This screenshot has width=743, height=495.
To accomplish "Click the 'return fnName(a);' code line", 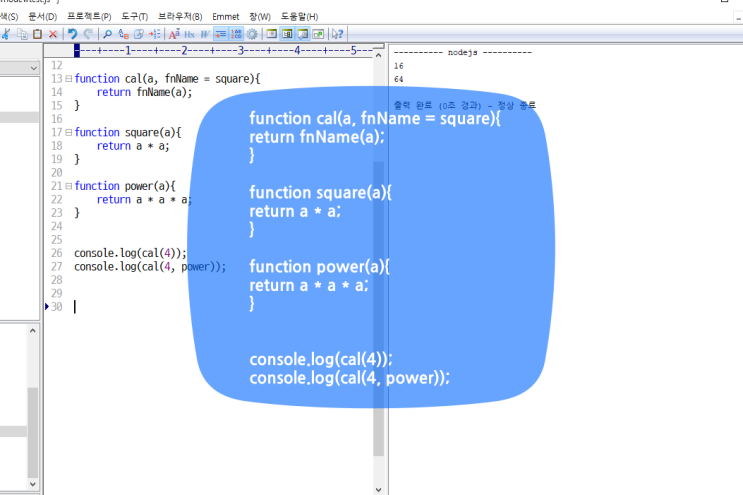I will click(x=145, y=92).
